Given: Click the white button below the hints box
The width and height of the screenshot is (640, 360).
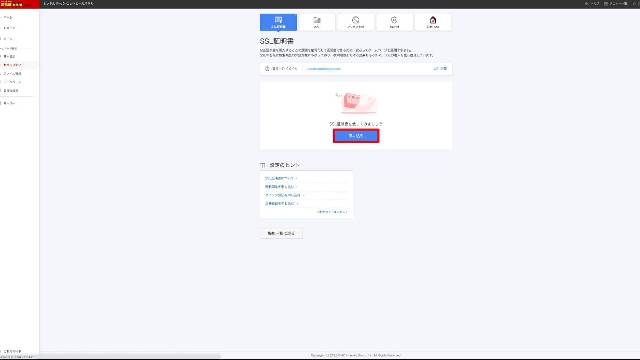Looking at the screenshot, I should point(281,233).
